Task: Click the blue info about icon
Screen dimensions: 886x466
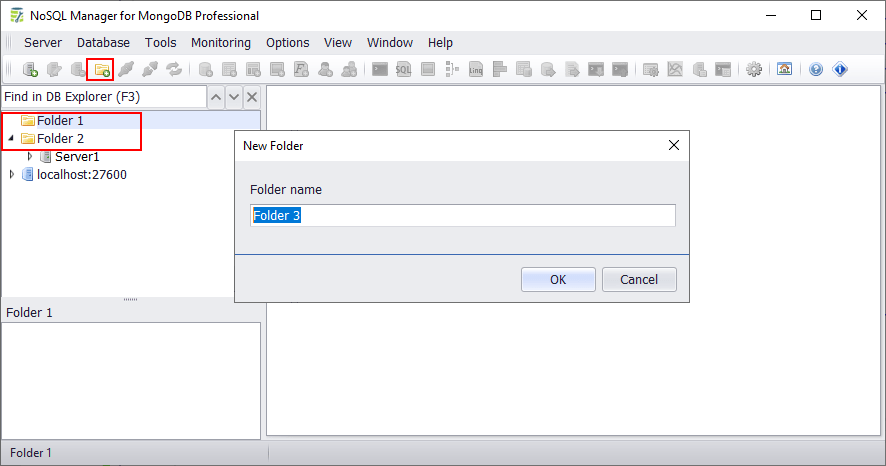Action: (839, 70)
